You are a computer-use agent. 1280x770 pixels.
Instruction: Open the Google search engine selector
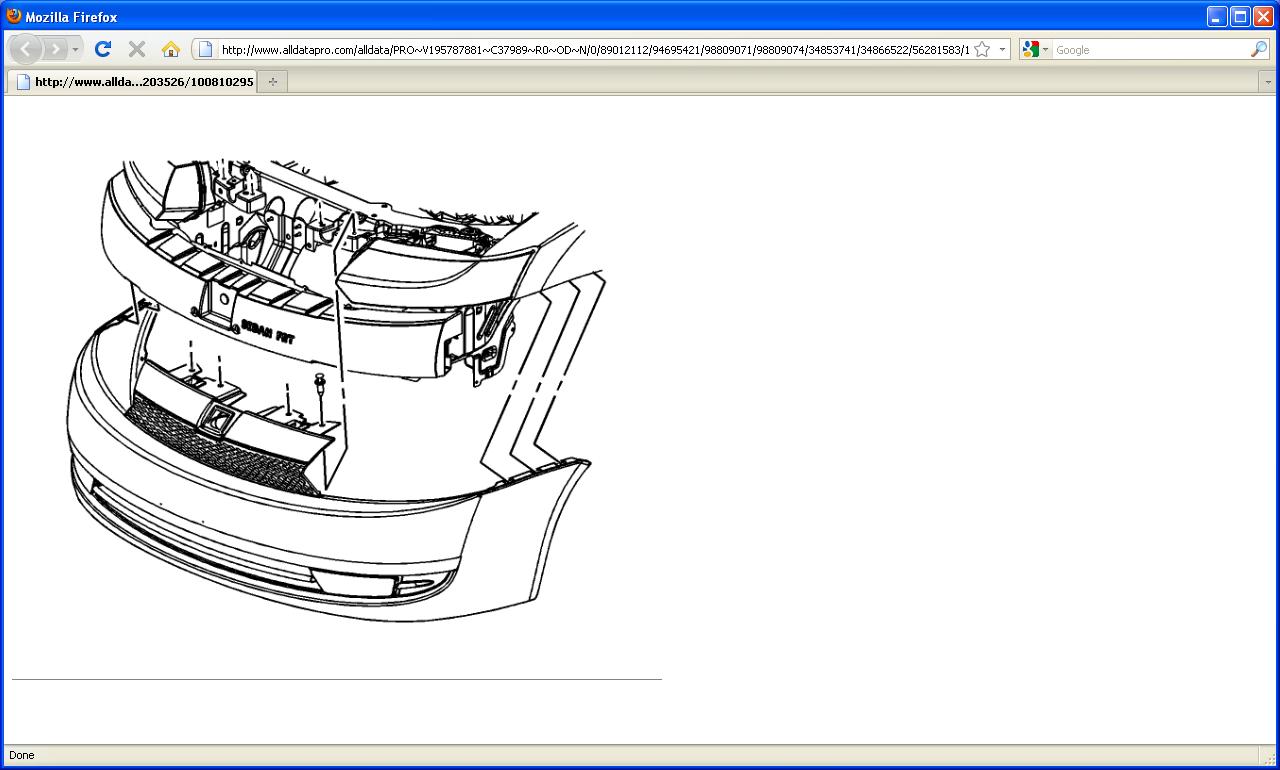tap(1036, 49)
